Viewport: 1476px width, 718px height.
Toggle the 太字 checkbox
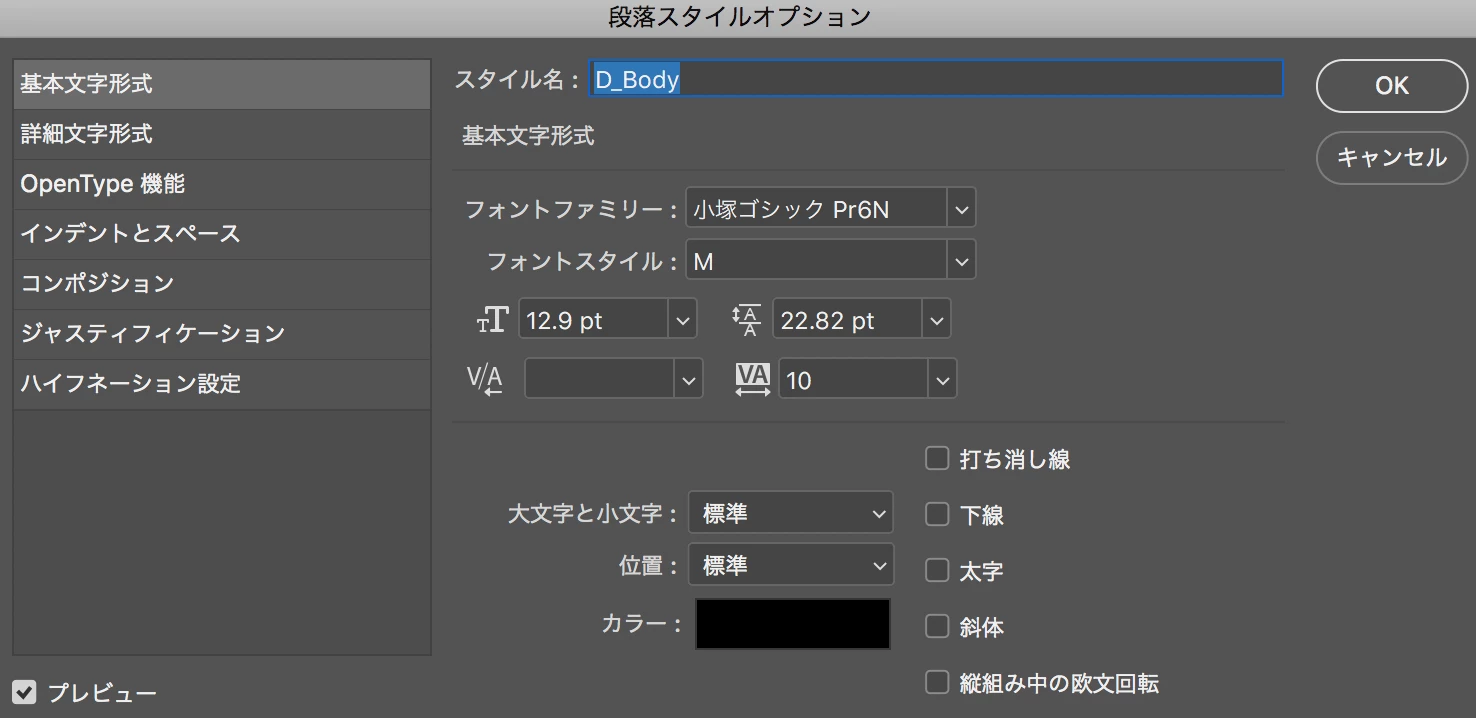(x=937, y=570)
